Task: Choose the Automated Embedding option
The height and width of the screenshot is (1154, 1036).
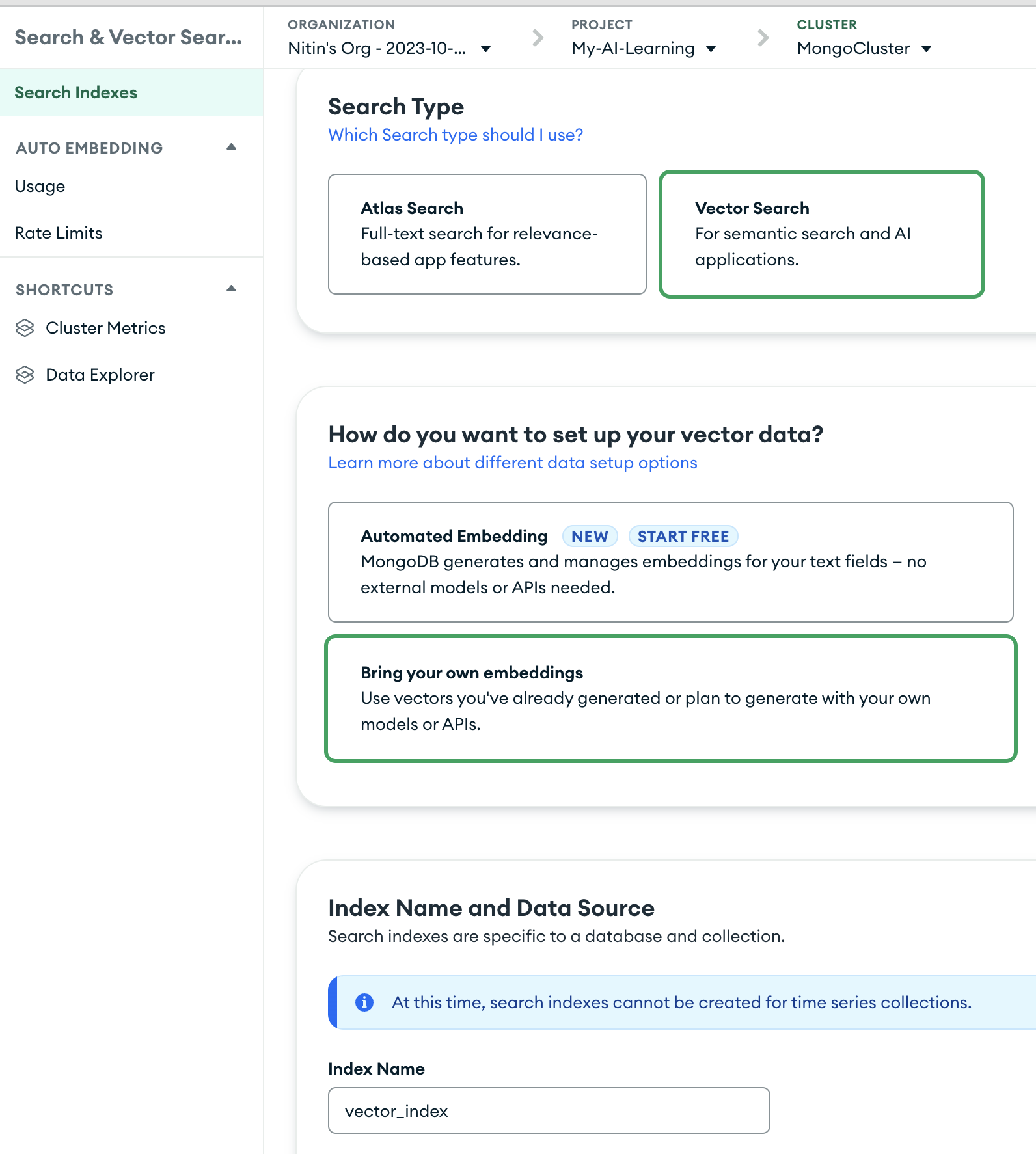Action: click(671, 562)
